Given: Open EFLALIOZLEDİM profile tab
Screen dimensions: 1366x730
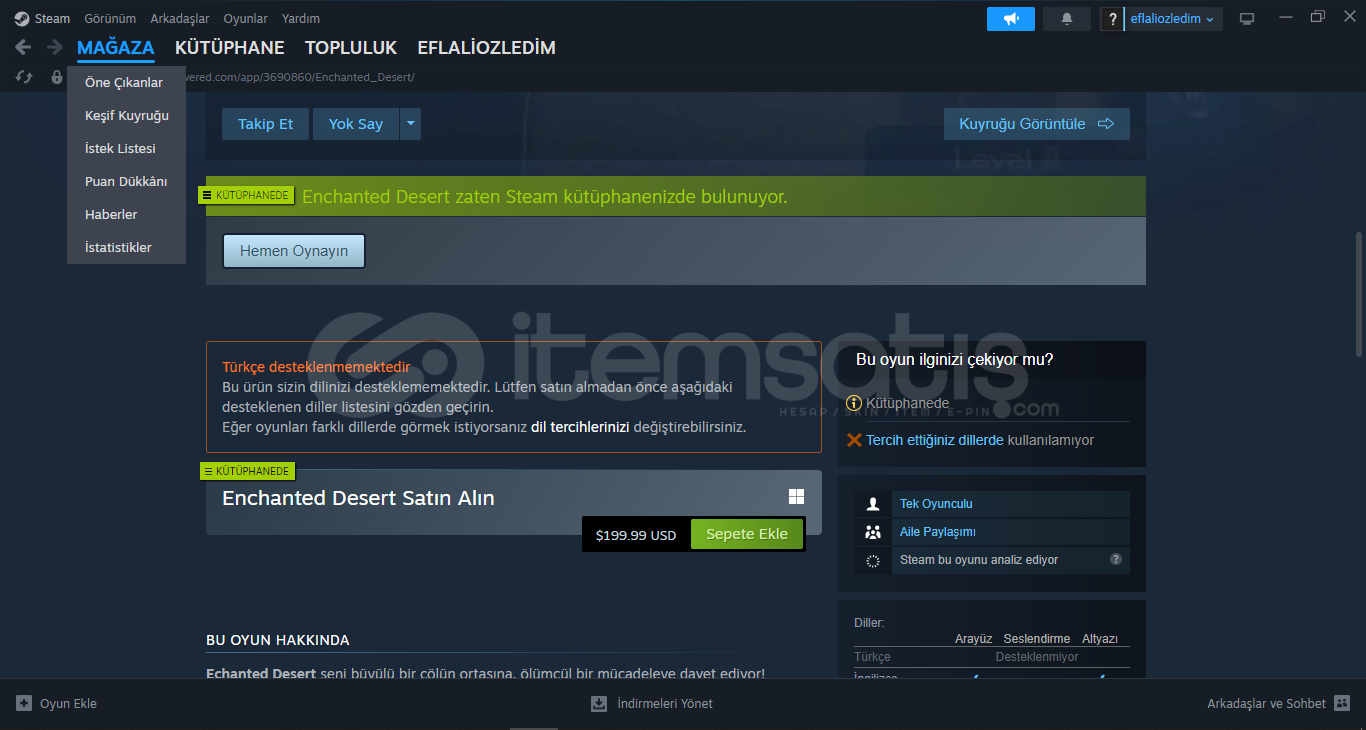Looking at the screenshot, I should 487,48.
